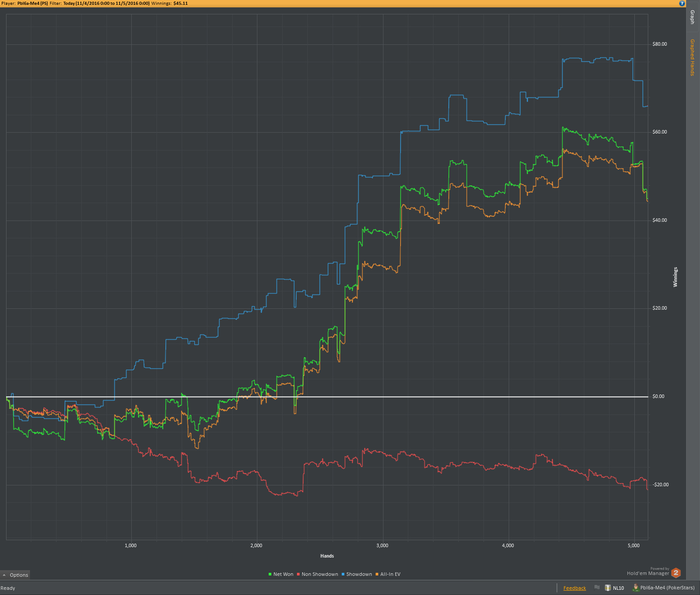Toggle the Net Won legend entry
Screen dimensions: 700x595
point(281,574)
